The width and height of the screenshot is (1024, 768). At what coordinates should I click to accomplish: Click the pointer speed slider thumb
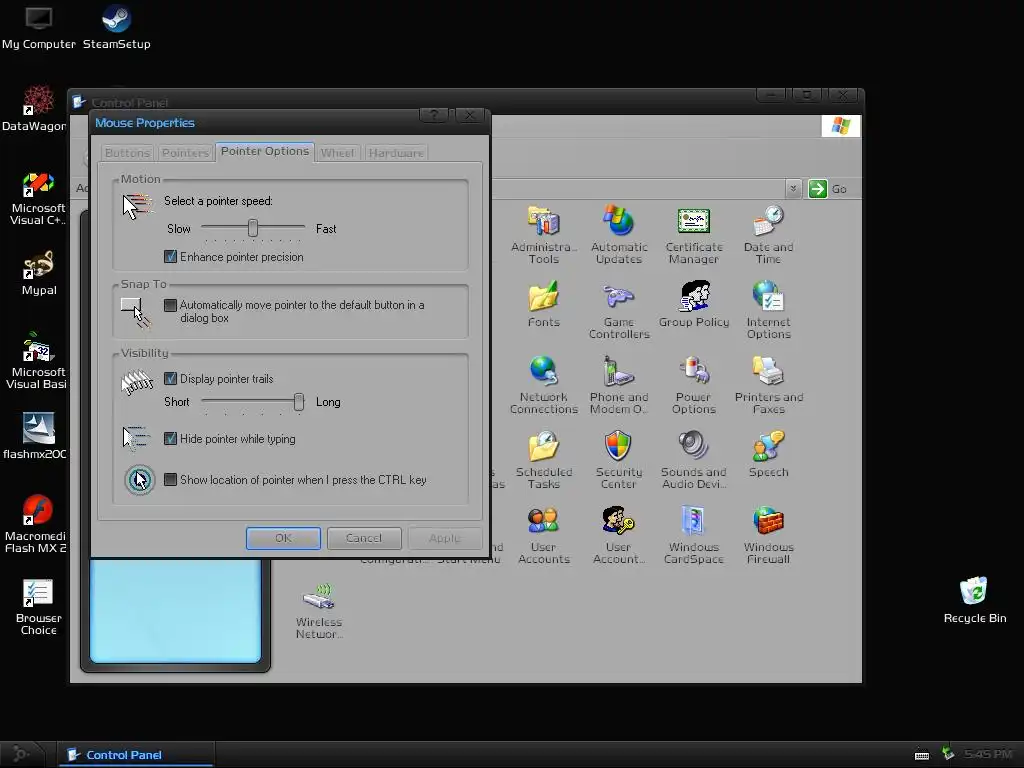point(253,228)
